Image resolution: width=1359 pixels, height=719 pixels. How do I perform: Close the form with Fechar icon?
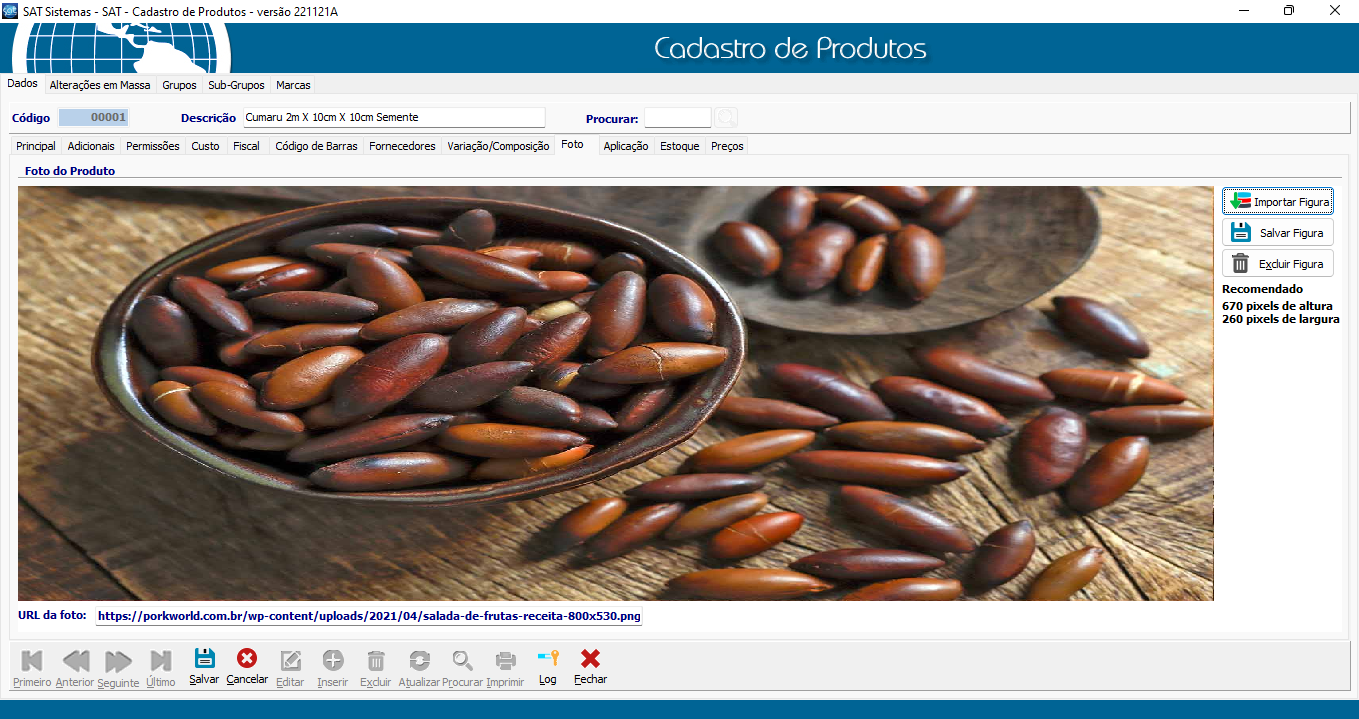[590, 659]
